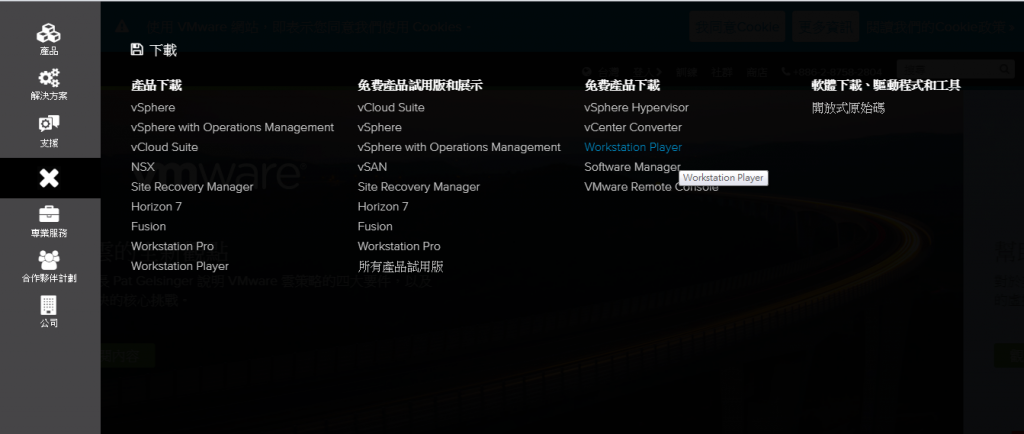The width and height of the screenshot is (1024, 434).
Task: Select NSX download link
Action: pos(142,167)
